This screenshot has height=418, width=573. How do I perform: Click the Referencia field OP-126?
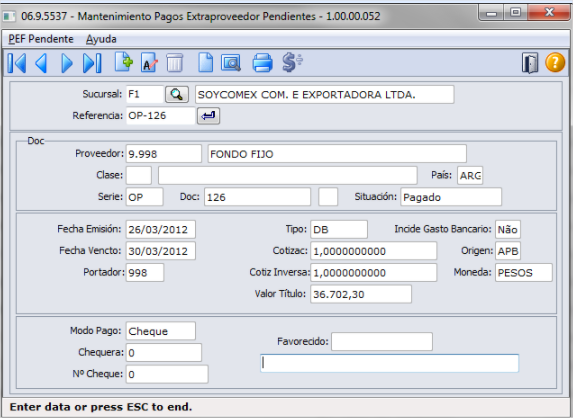tap(160, 116)
